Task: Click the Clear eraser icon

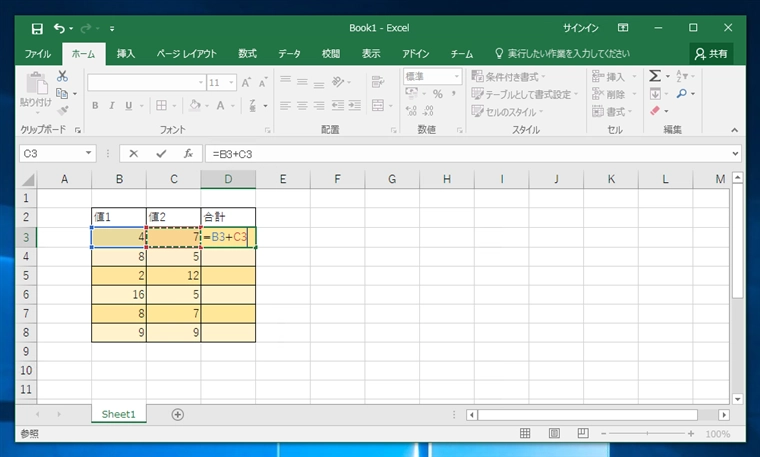Action: click(655, 111)
